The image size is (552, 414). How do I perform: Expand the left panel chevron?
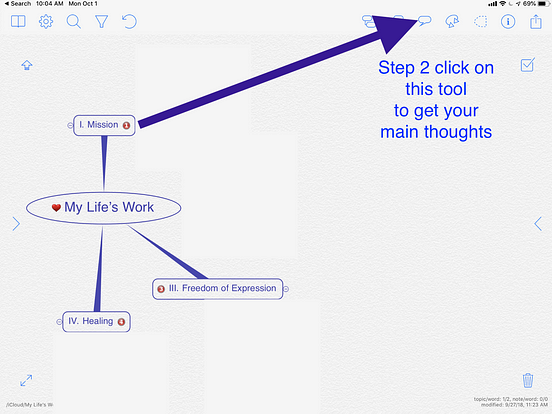click(16, 224)
